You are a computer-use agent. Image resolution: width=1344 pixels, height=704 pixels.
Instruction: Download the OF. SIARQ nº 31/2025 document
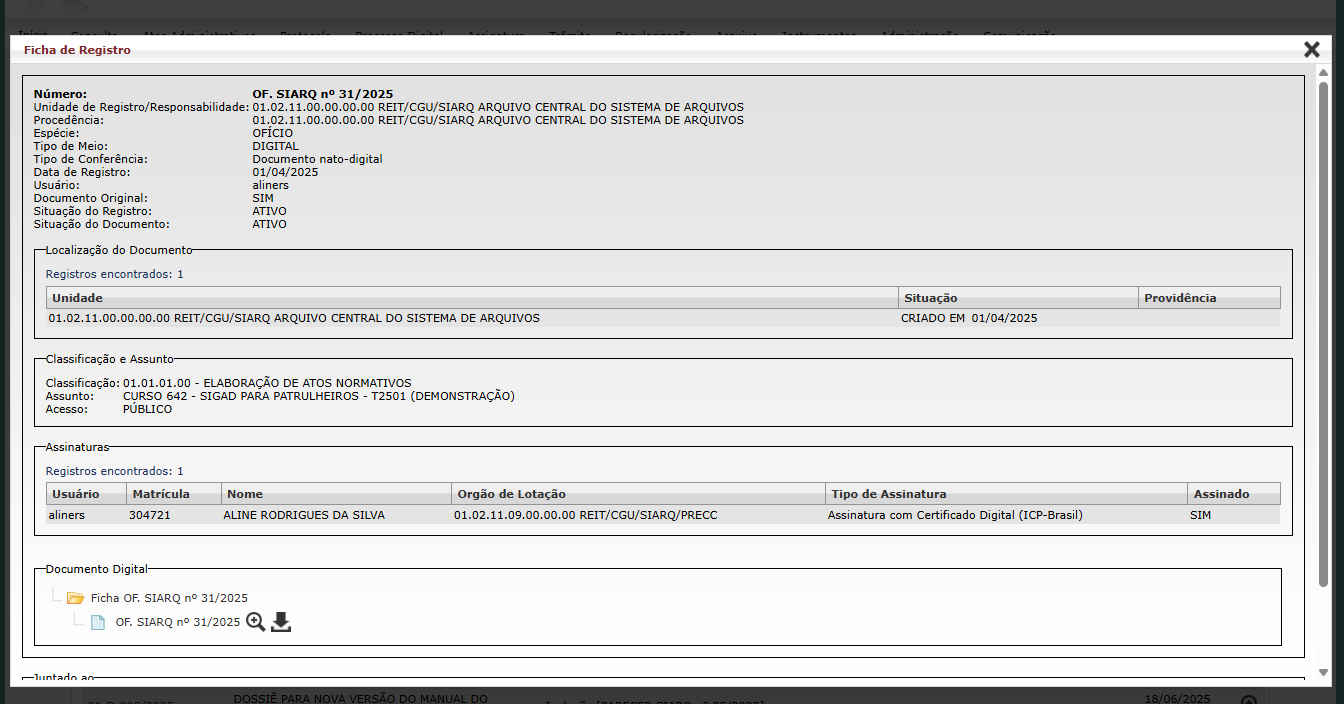click(x=281, y=622)
